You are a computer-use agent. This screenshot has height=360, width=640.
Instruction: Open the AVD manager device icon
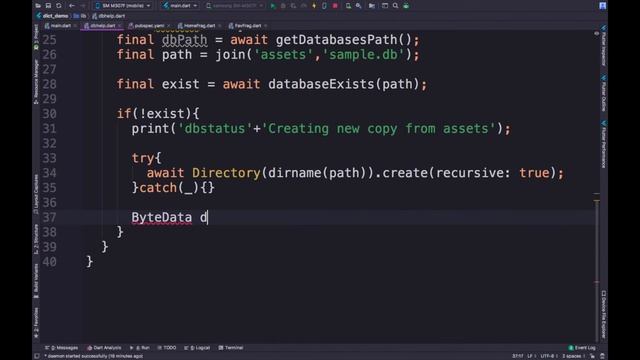348,6
